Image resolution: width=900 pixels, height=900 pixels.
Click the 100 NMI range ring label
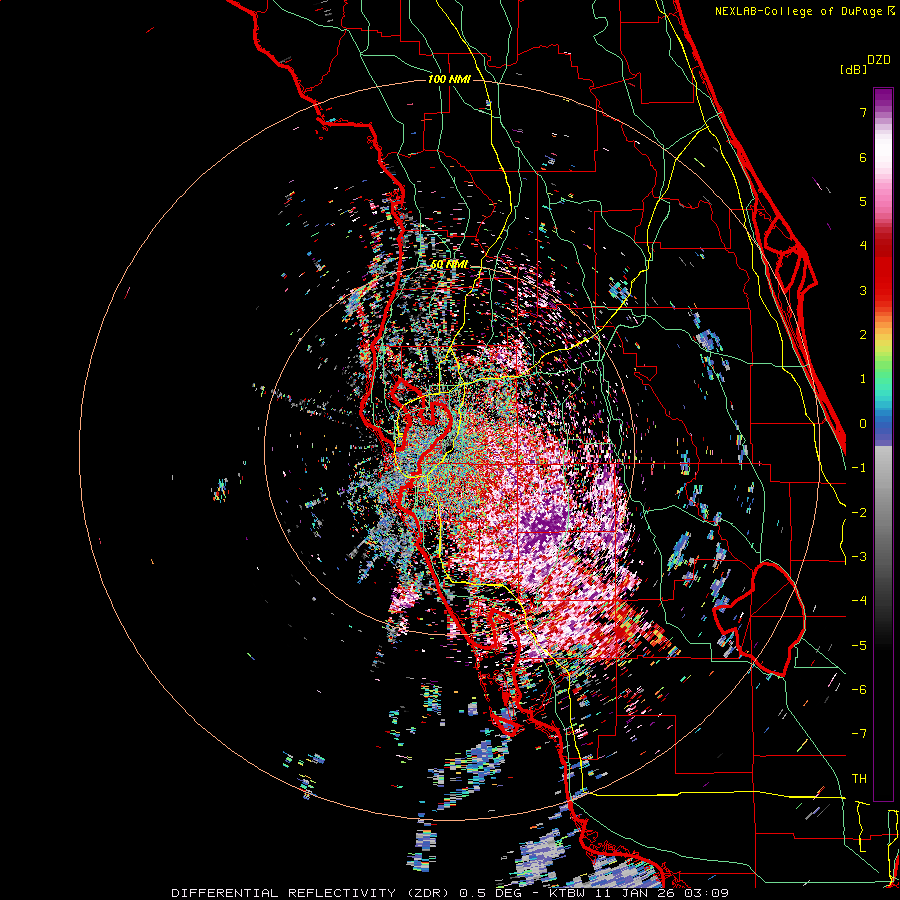[x=449, y=79]
